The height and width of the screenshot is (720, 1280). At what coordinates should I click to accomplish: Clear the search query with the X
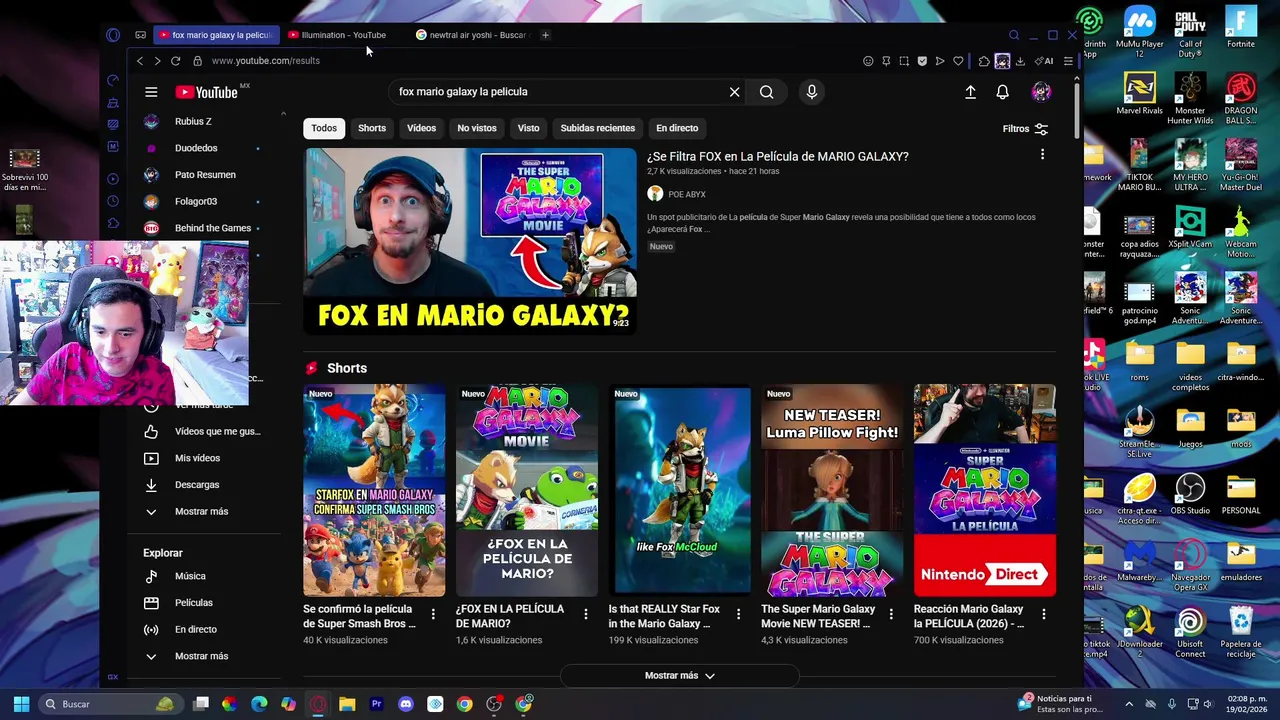pyautogui.click(x=734, y=92)
